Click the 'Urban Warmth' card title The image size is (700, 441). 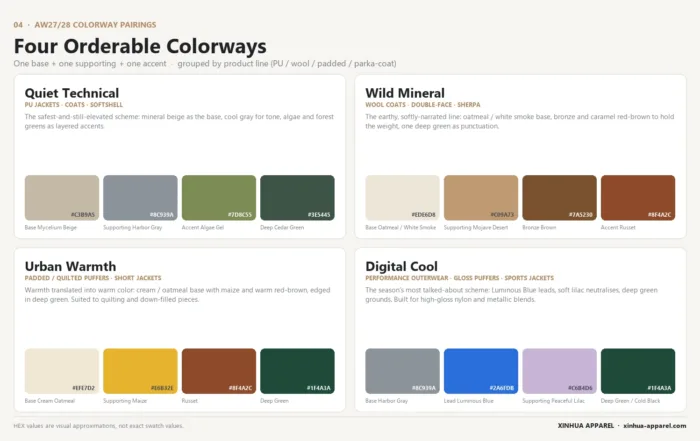[x=70, y=266]
